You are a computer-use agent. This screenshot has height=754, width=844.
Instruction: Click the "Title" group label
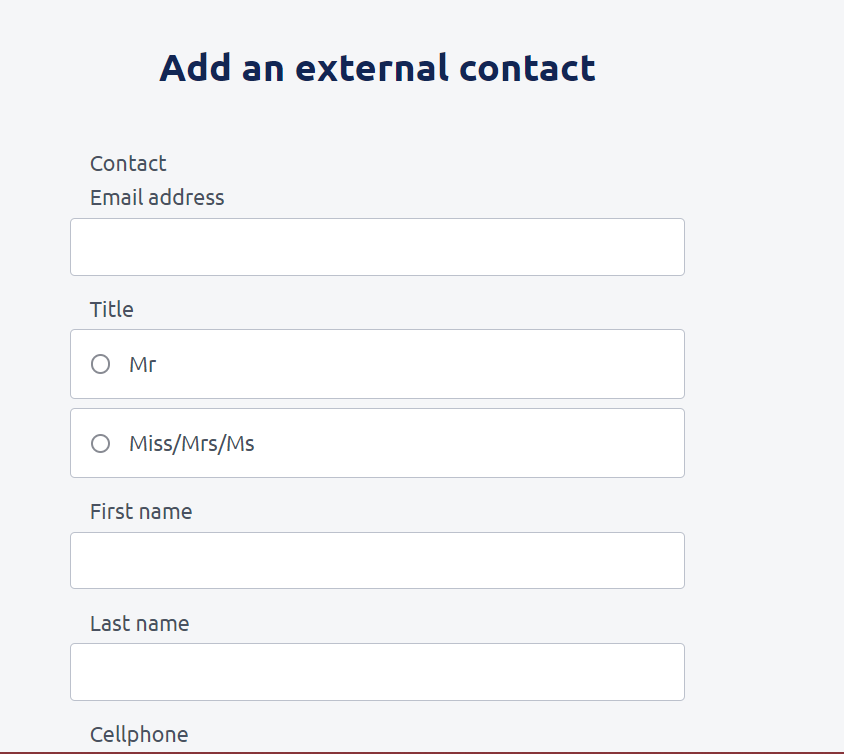point(112,309)
